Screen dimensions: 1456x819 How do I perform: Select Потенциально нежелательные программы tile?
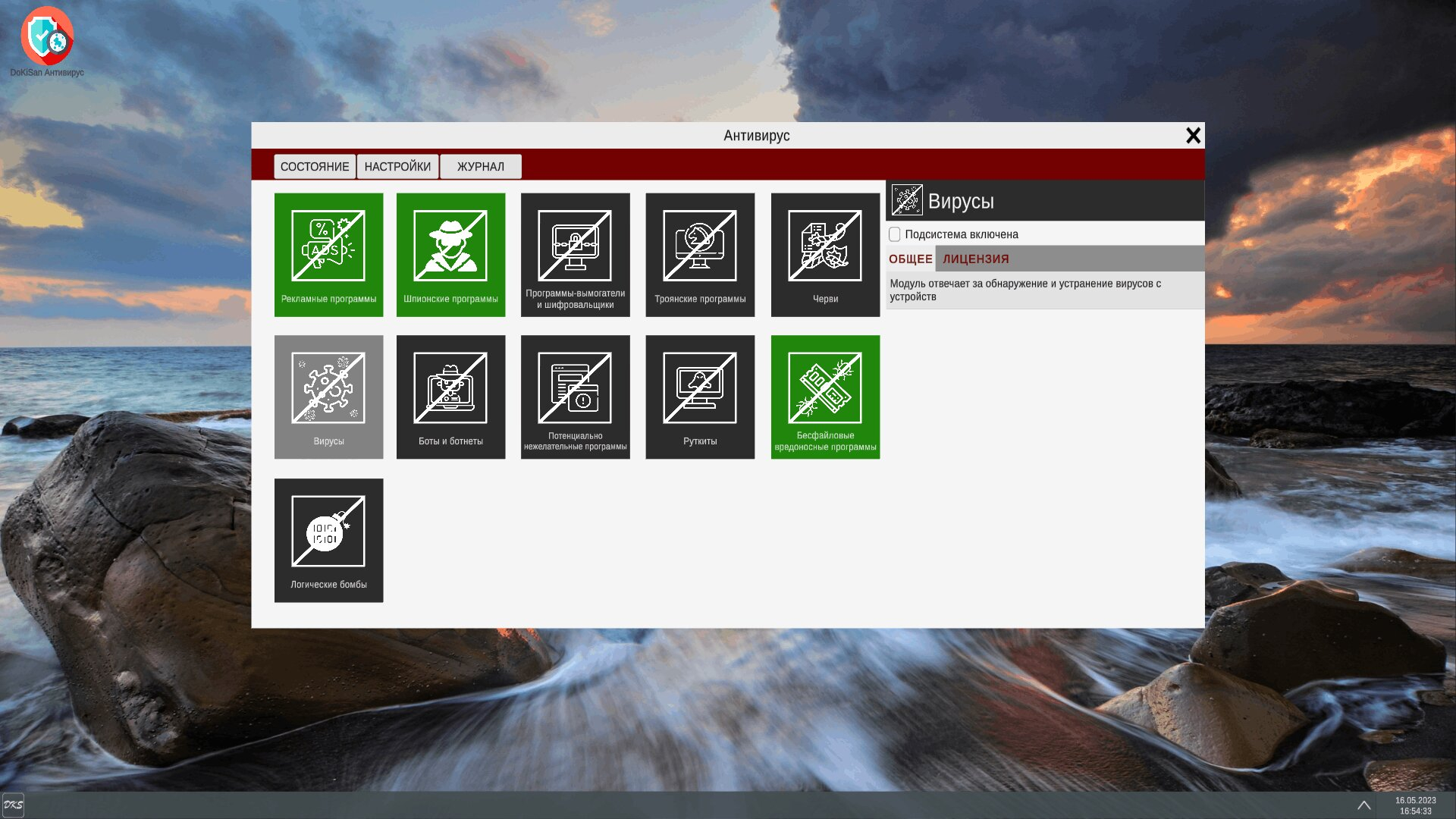click(575, 397)
